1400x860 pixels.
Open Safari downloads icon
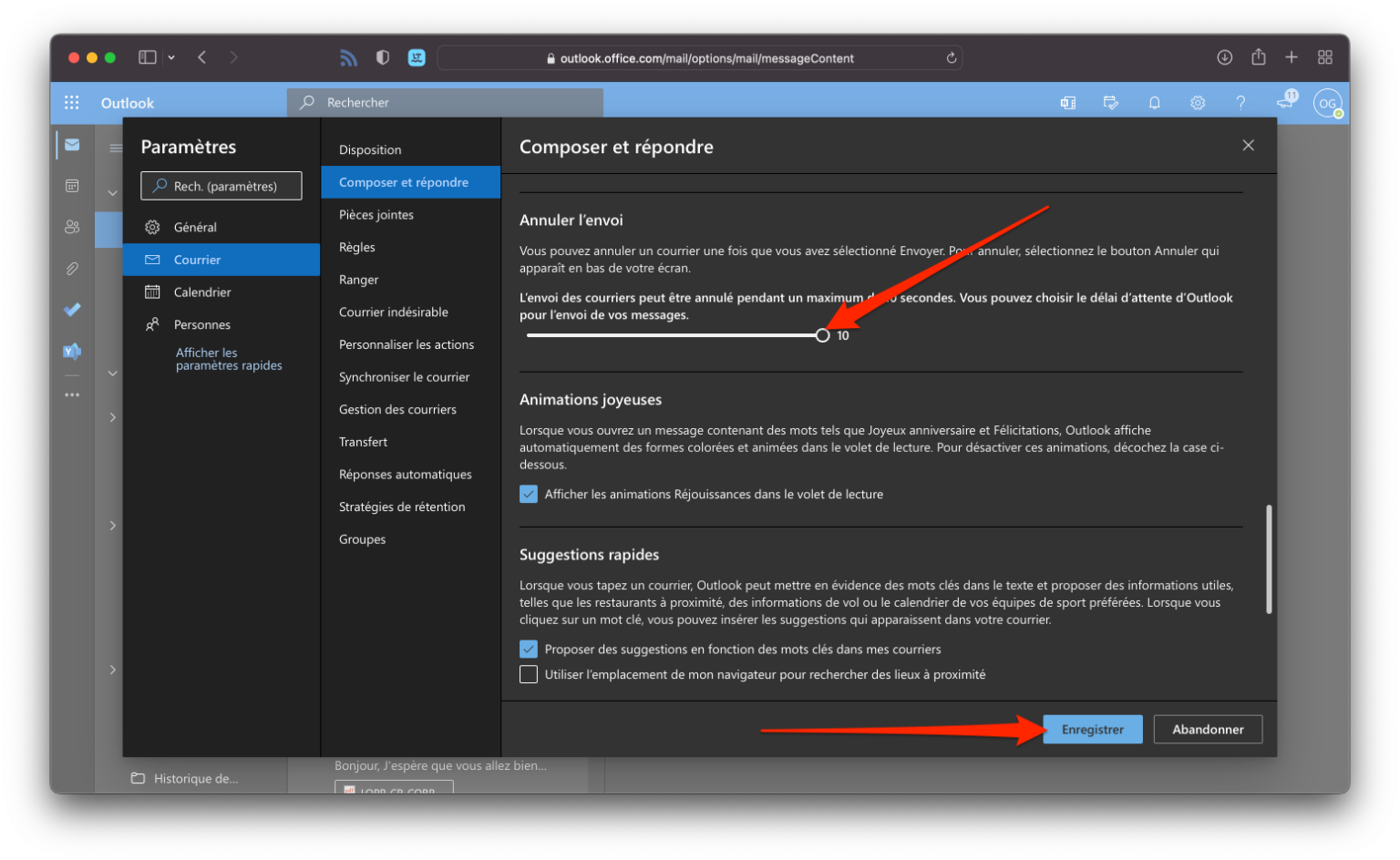[1224, 57]
